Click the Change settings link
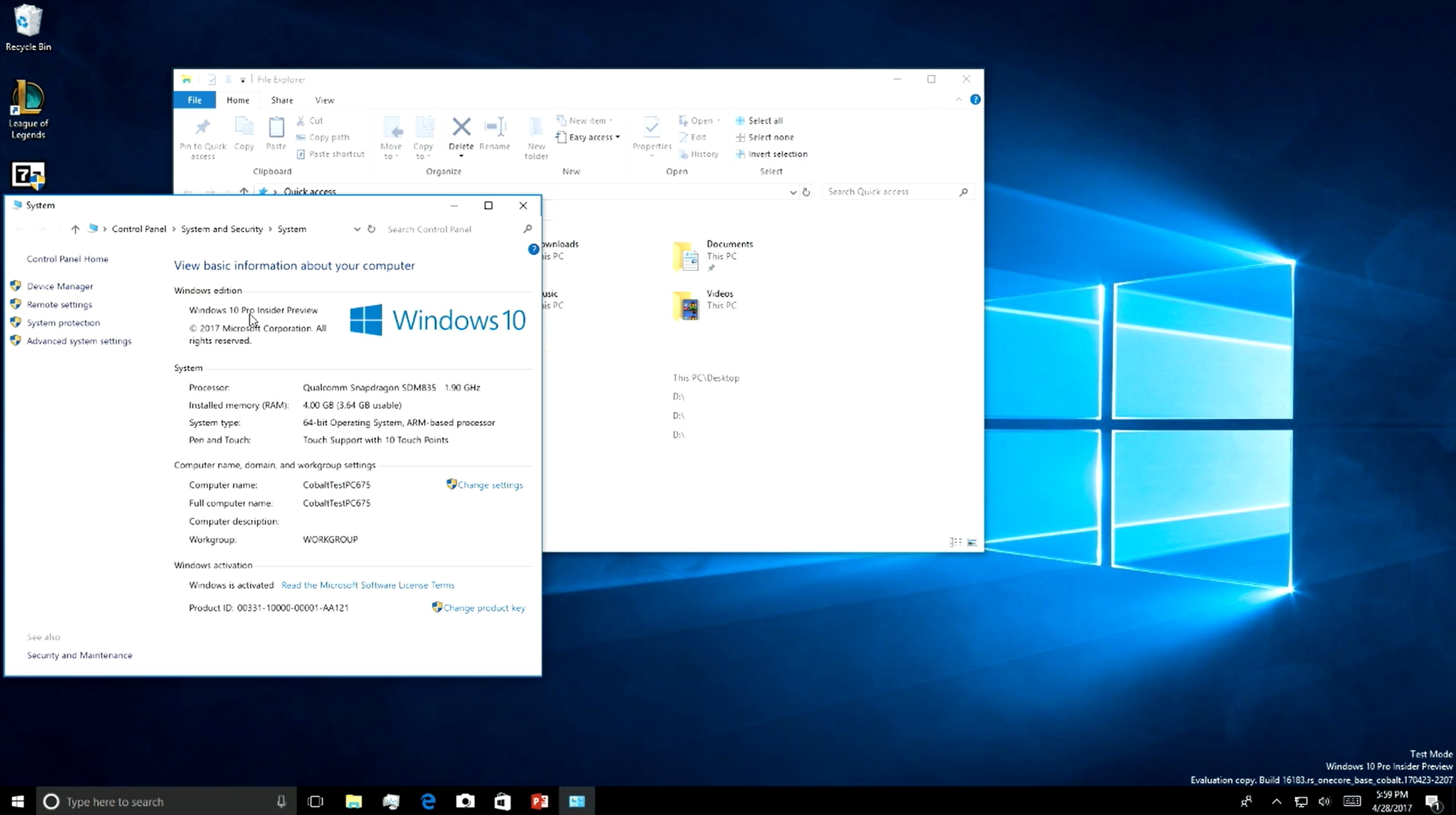The width and height of the screenshot is (1456, 815). click(x=490, y=485)
